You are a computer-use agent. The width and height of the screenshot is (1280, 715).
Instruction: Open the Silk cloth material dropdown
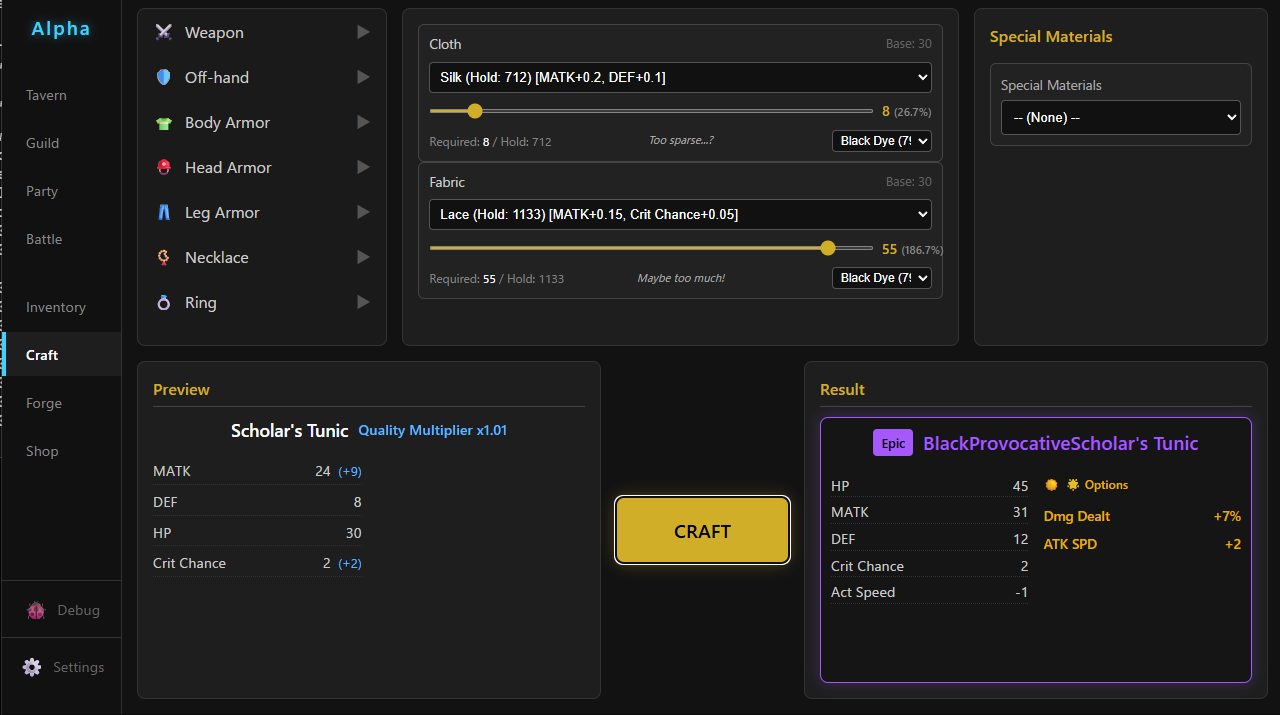pos(680,77)
